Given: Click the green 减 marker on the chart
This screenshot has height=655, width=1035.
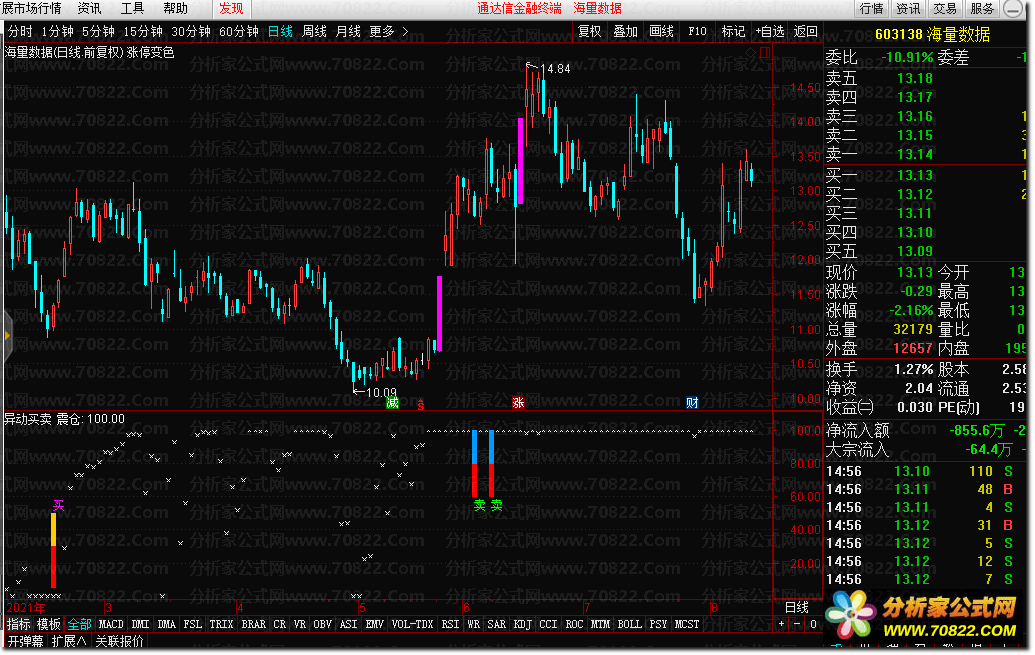Looking at the screenshot, I should tap(393, 403).
